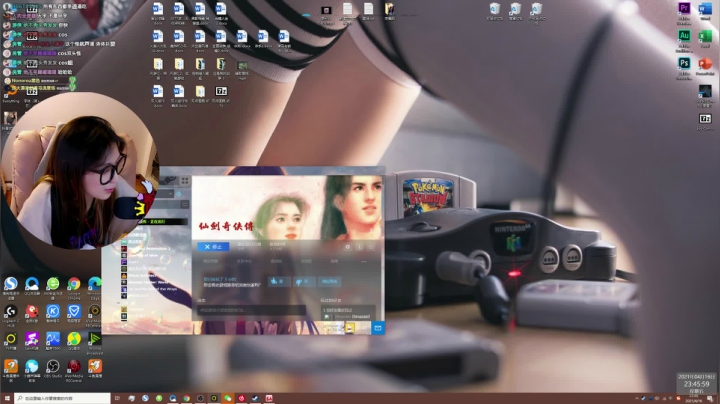
Task: Switch to Chrome on the taskbar
Action: (186, 398)
